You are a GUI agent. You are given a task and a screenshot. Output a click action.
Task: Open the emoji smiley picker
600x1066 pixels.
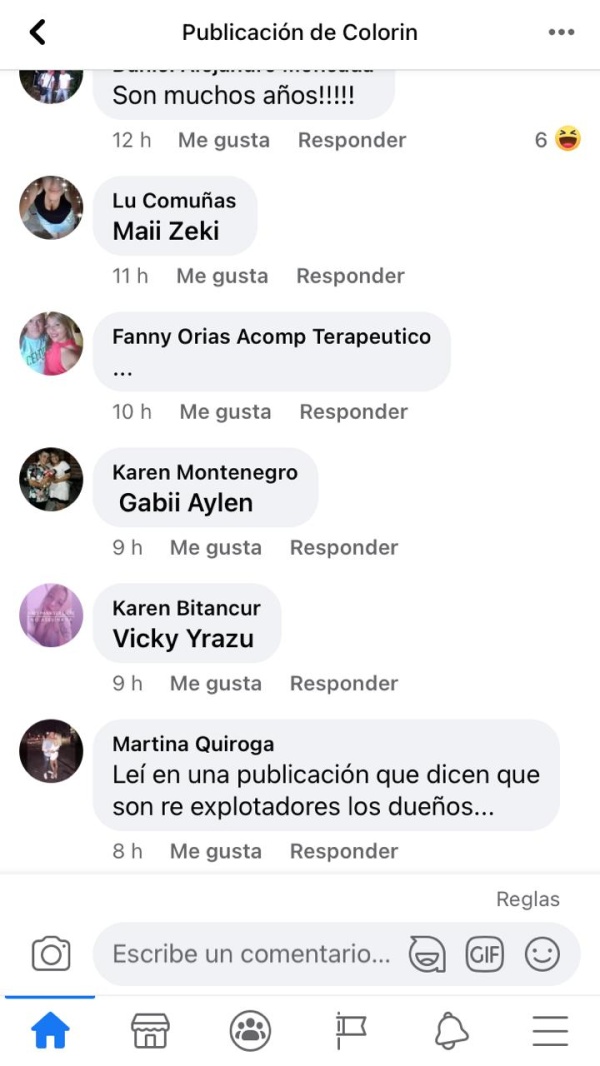(x=542, y=954)
